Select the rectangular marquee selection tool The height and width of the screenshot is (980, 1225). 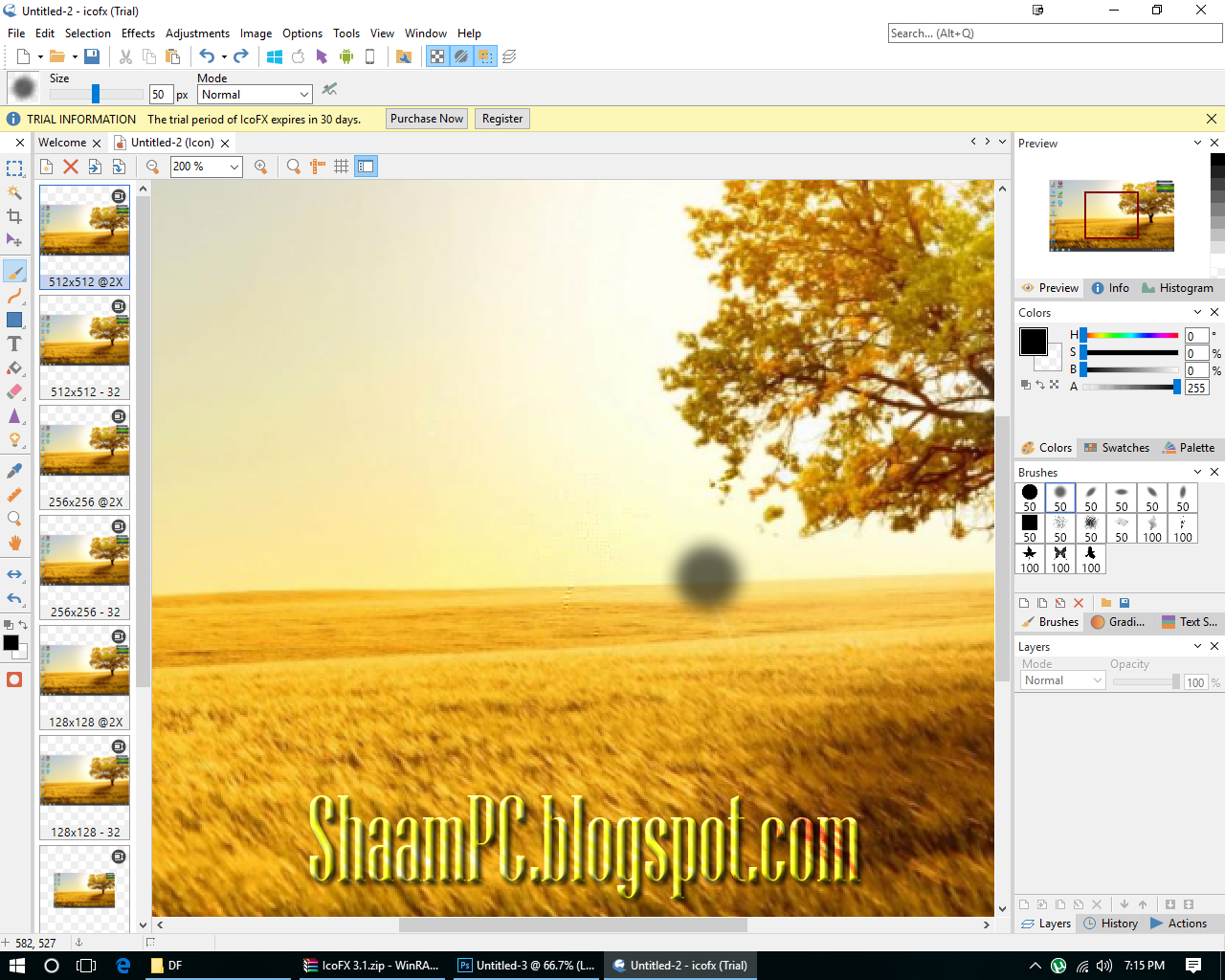[14, 168]
